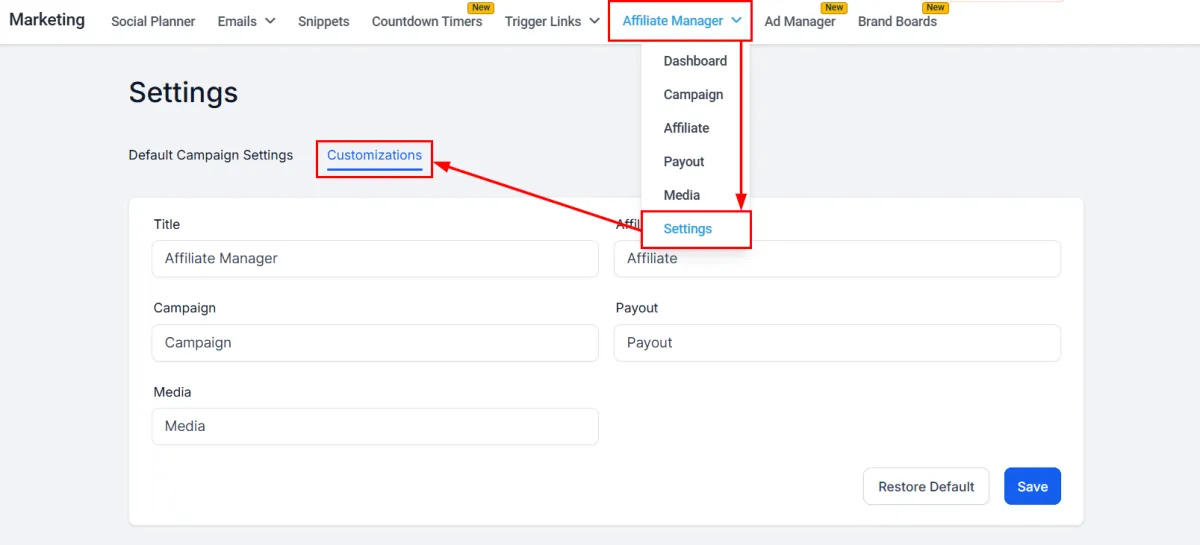Focus the Title field containing Affiliate Manager

pyautogui.click(x=375, y=258)
